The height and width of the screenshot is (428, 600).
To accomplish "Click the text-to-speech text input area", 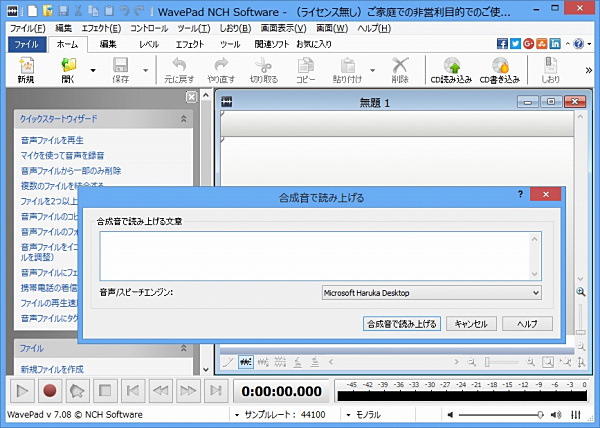I will 321,256.
